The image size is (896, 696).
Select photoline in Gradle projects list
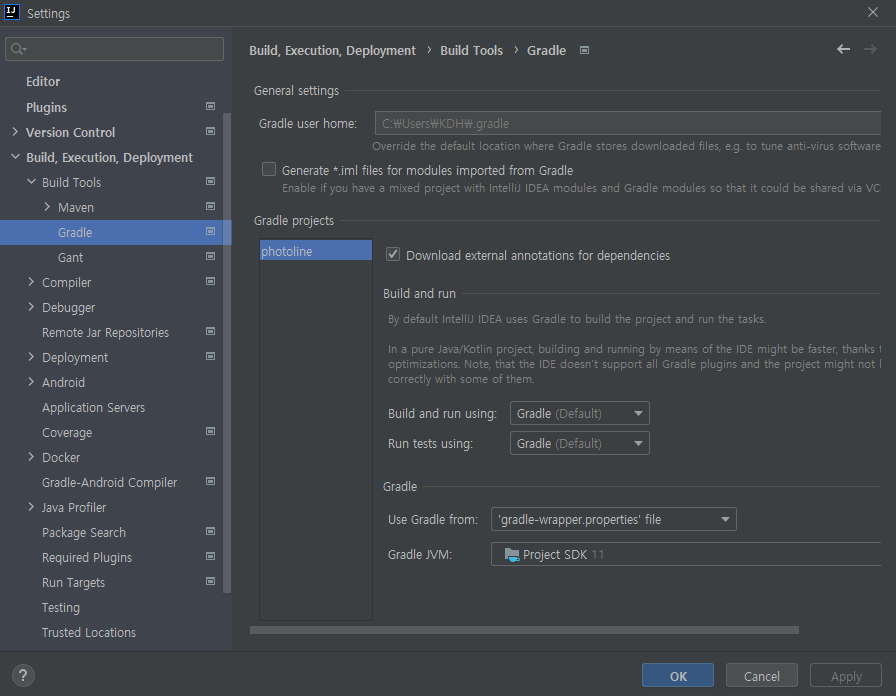coord(316,251)
